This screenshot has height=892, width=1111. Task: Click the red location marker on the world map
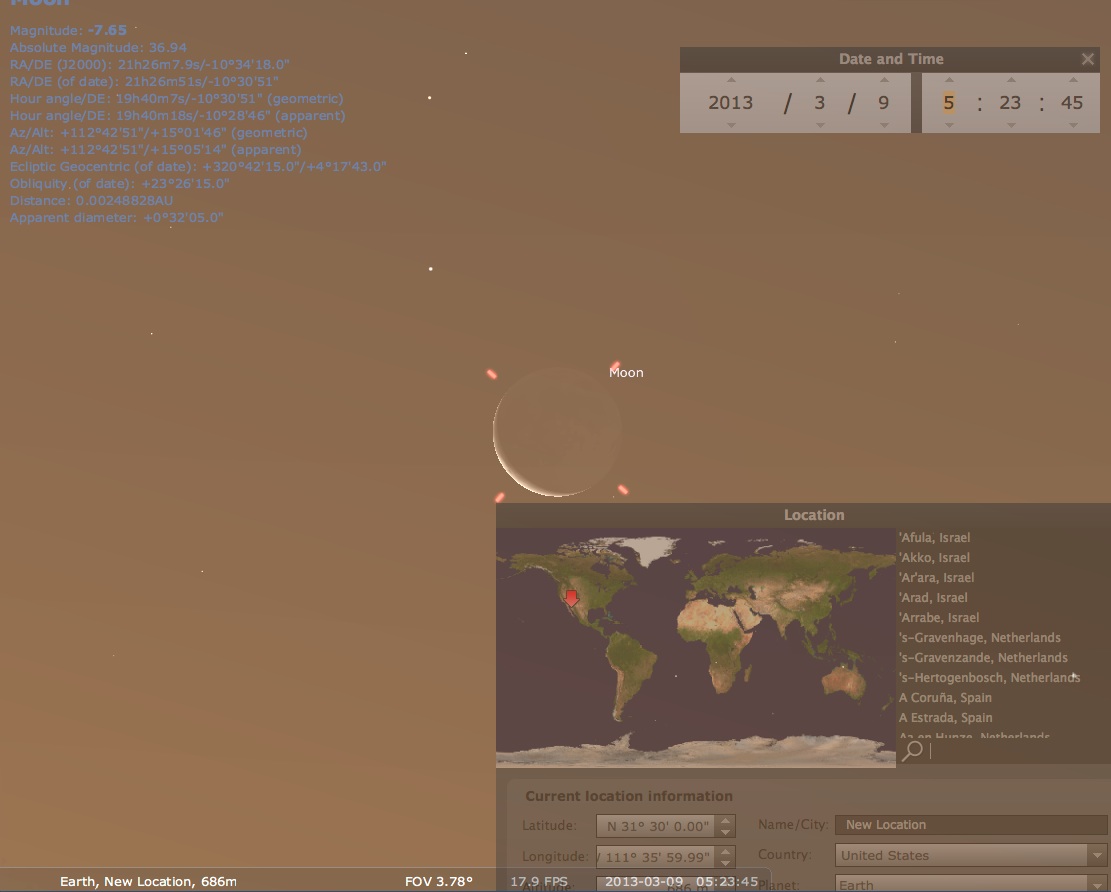coord(571,597)
